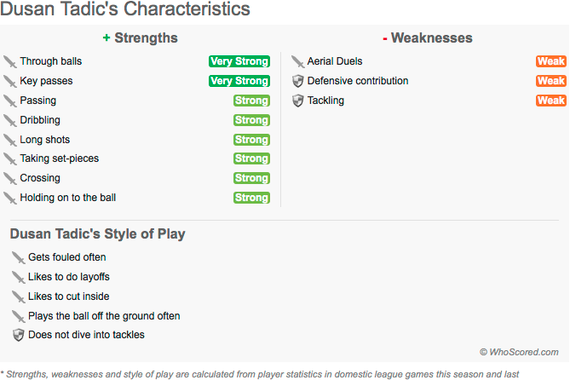Click the Strong badge for Long shots
This screenshot has height=380, width=570.
click(252, 140)
